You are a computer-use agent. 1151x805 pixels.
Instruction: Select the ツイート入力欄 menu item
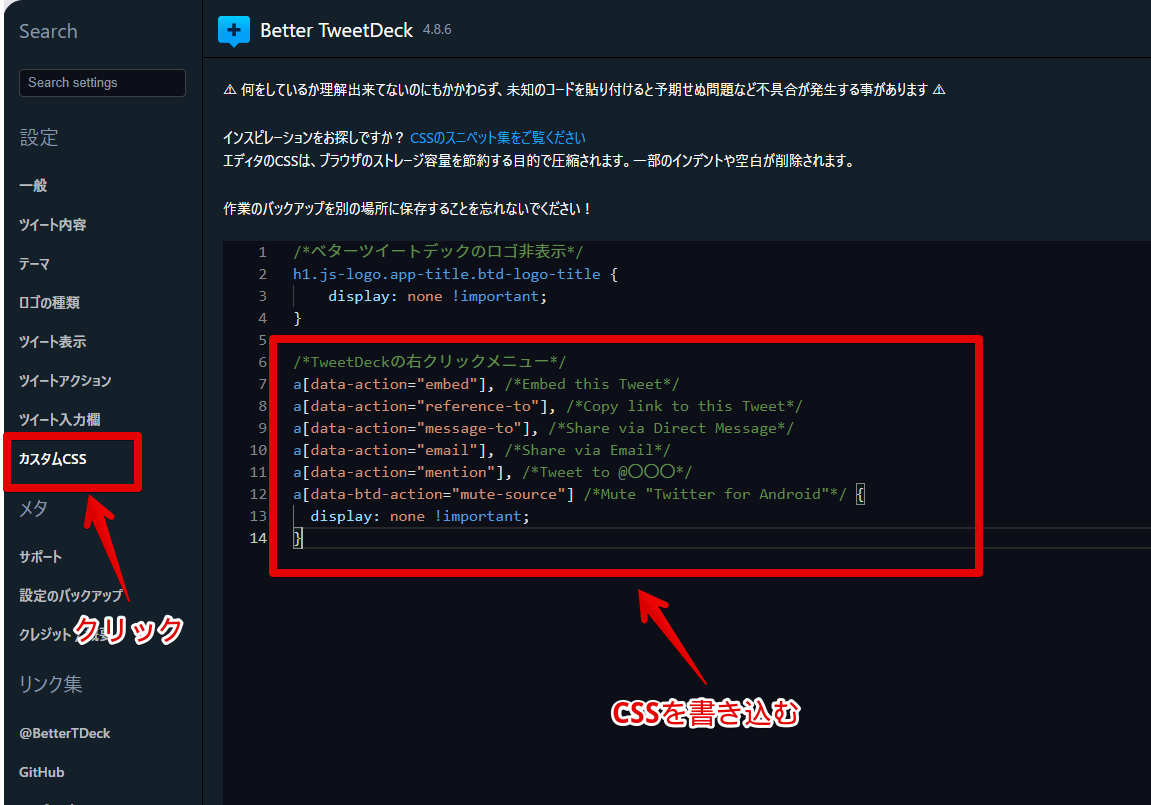click(x=59, y=419)
